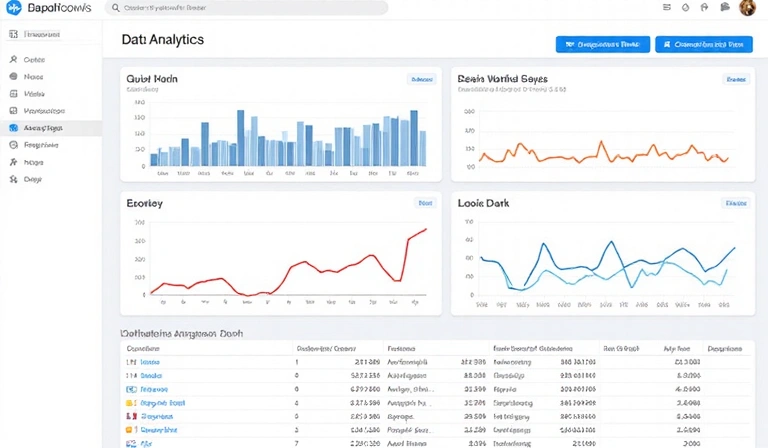The image size is (768, 448).
Task: Click the gear-like icon of the last sidebar item
Action: 13,180
